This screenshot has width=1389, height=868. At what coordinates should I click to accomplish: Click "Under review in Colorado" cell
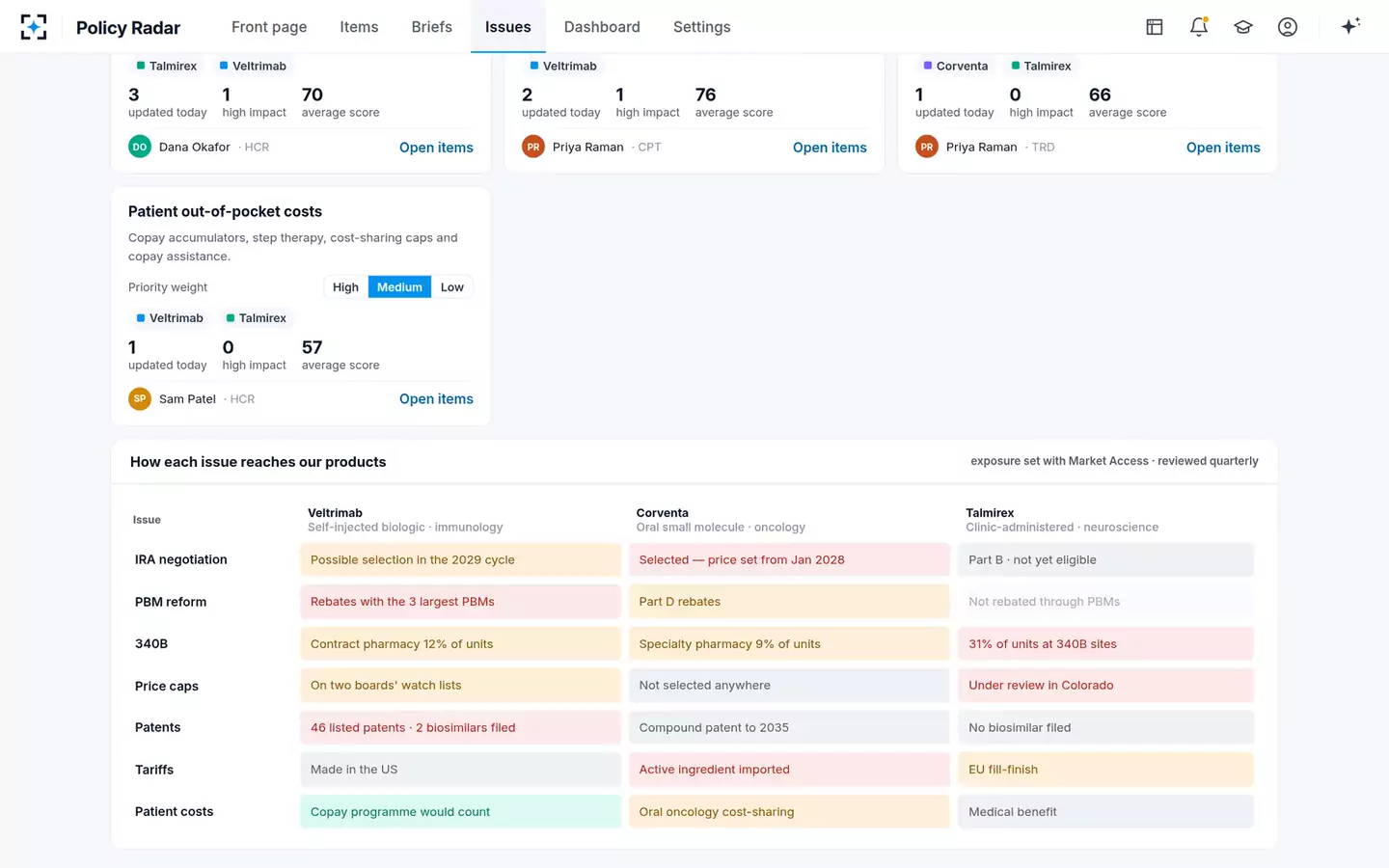1105,686
